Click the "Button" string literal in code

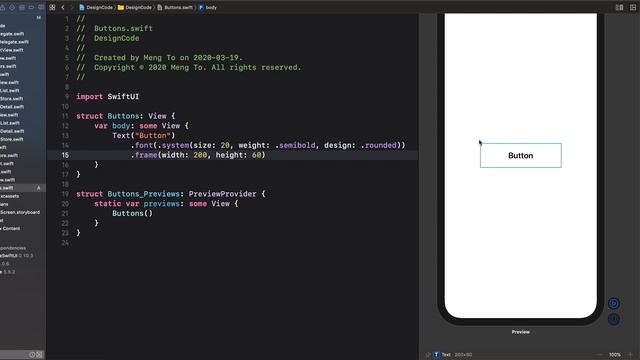click(152, 136)
